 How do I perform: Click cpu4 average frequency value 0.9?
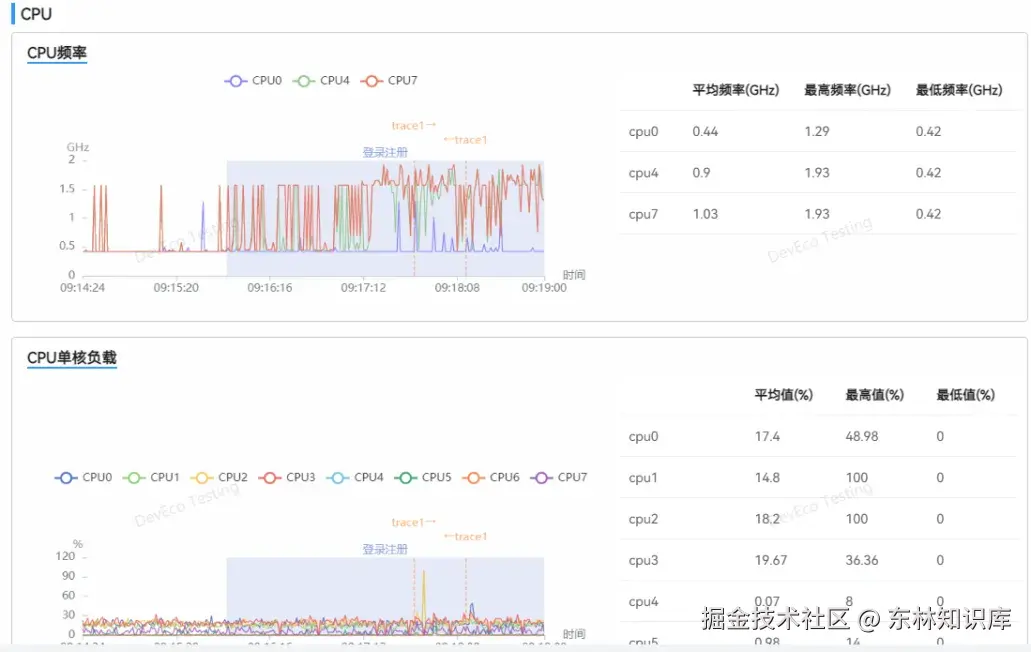[701, 173]
